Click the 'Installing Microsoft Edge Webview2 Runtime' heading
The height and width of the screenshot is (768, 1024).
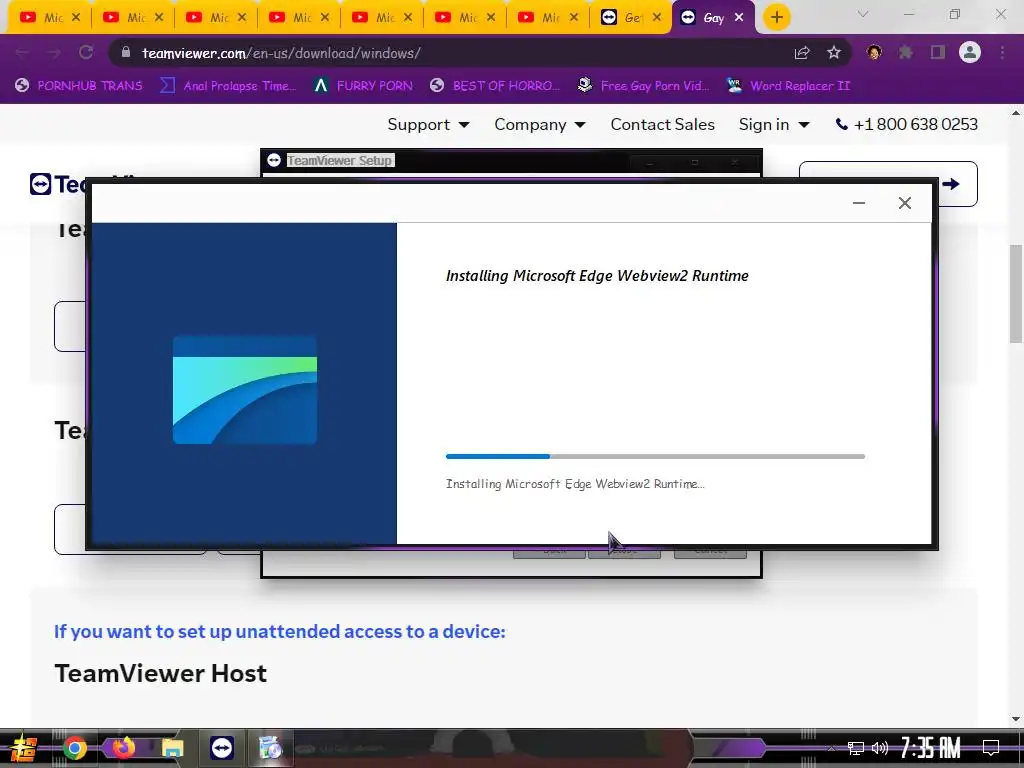coord(597,276)
